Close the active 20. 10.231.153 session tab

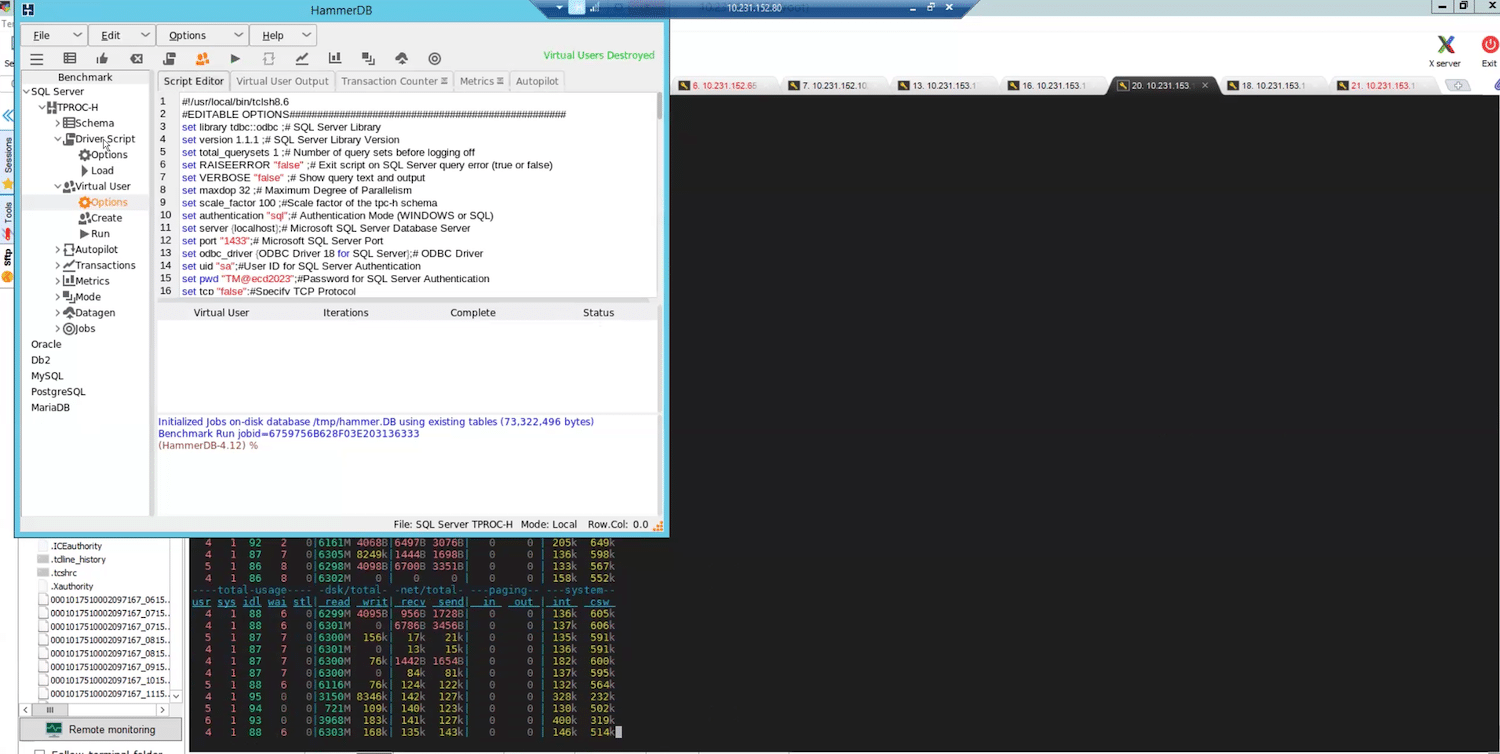tap(1205, 86)
